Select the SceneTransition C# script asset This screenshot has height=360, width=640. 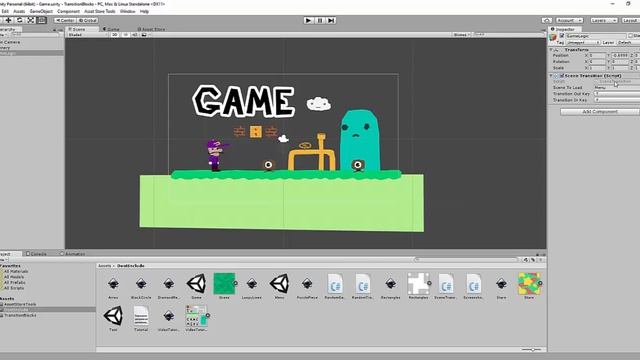pyautogui.click(x=446, y=286)
